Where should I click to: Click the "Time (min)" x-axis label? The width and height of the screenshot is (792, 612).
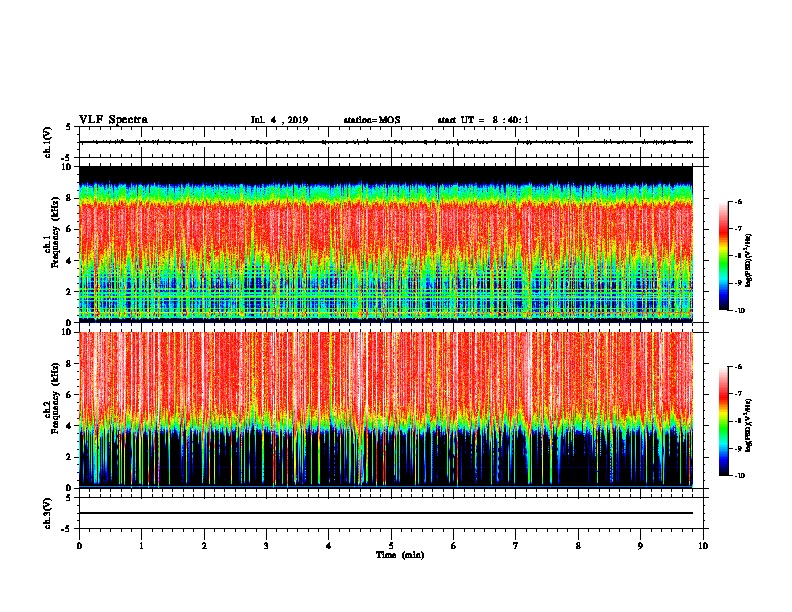point(400,555)
